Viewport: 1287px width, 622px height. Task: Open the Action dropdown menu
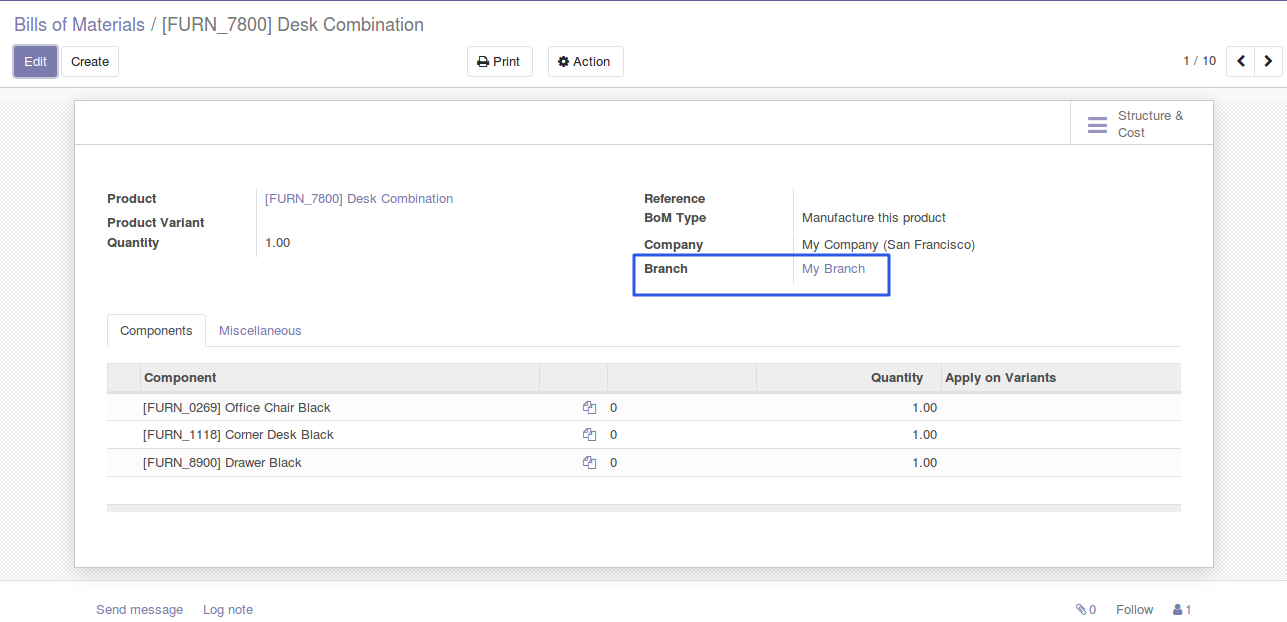coord(585,62)
